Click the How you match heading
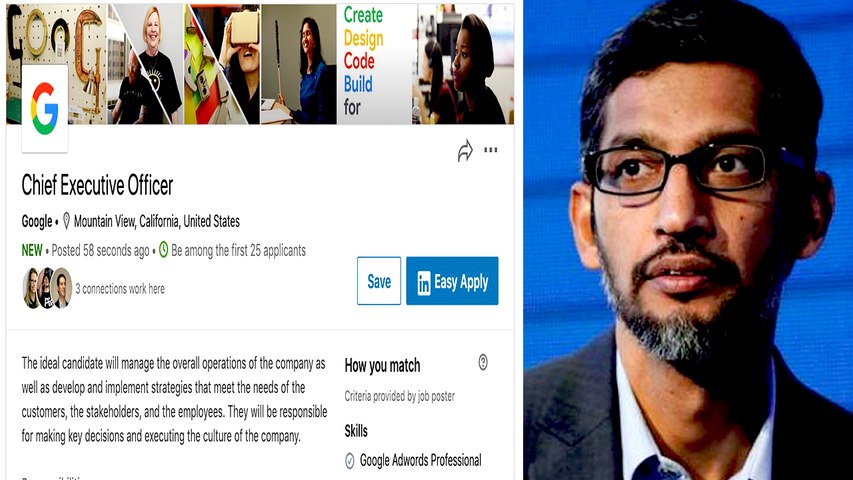Viewport: 853px width, 480px height. click(382, 366)
